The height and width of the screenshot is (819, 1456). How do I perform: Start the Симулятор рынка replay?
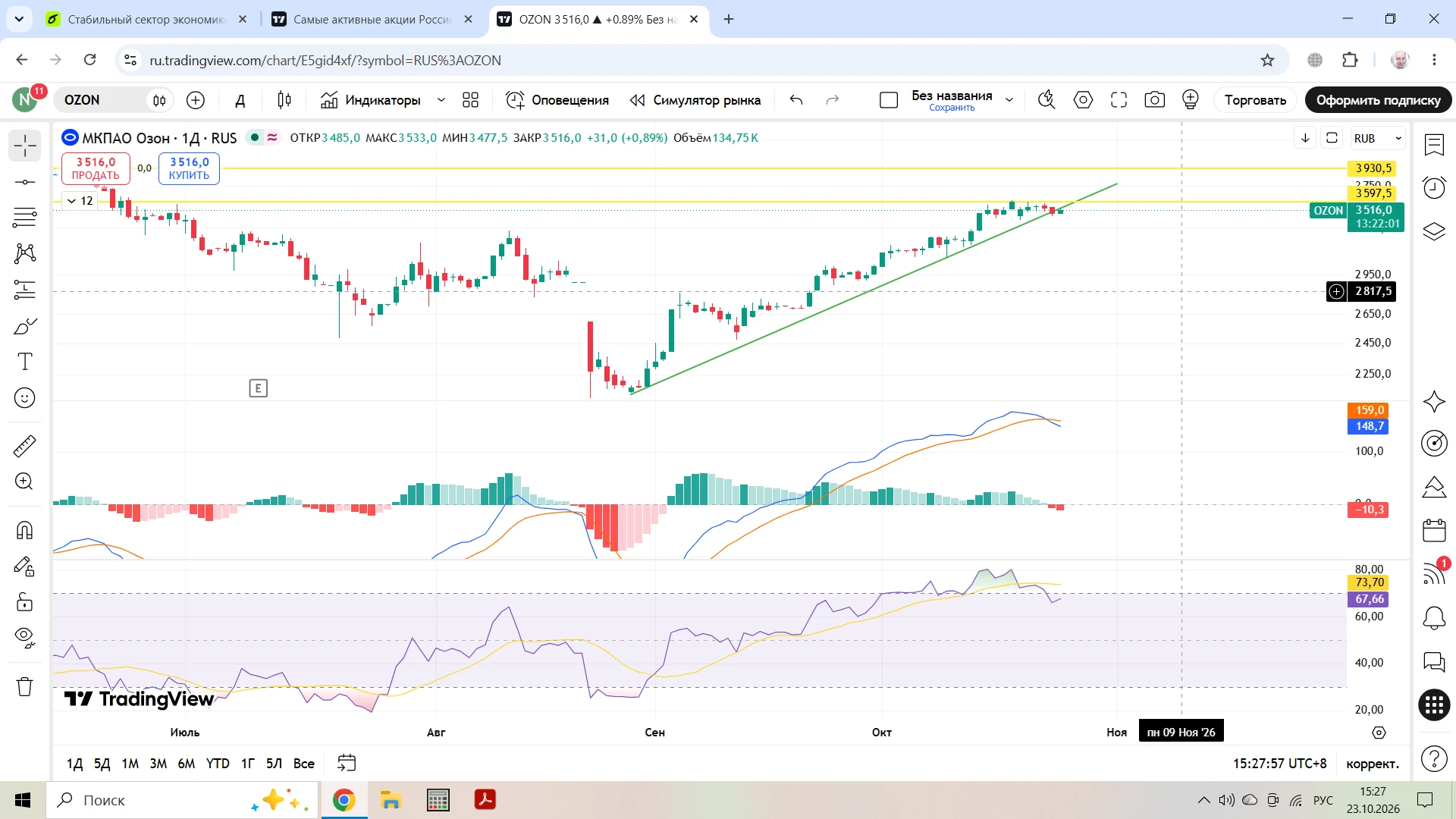pos(695,100)
